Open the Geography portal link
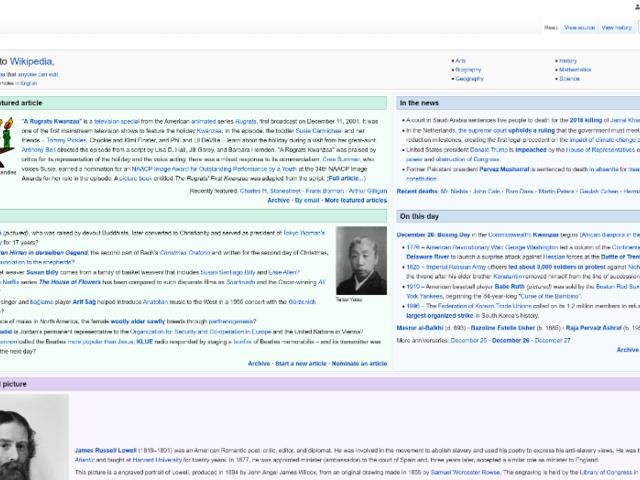Viewport: 640px width, 480px height. (x=469, y=79)
